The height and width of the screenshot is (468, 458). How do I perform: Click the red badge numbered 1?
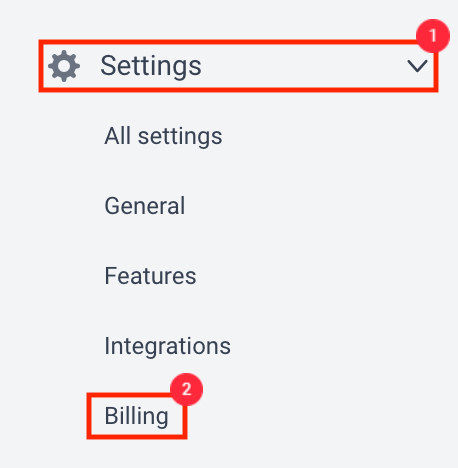coord(433,36)
